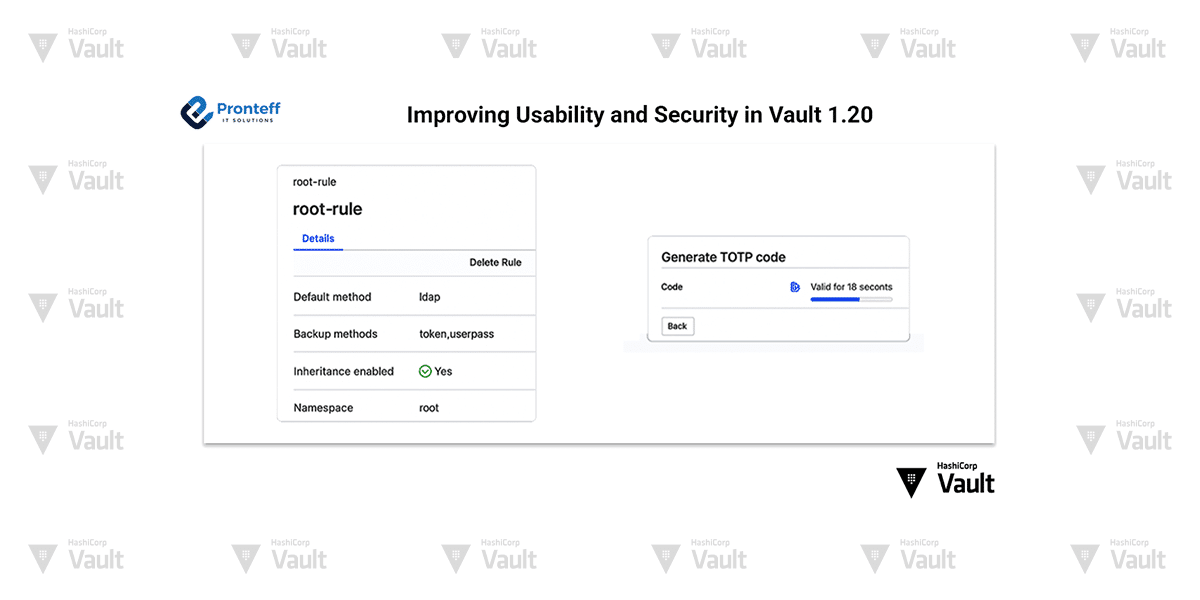
Task: Click the green inheritance checkmark icon
Action: [x=424, y=371]
